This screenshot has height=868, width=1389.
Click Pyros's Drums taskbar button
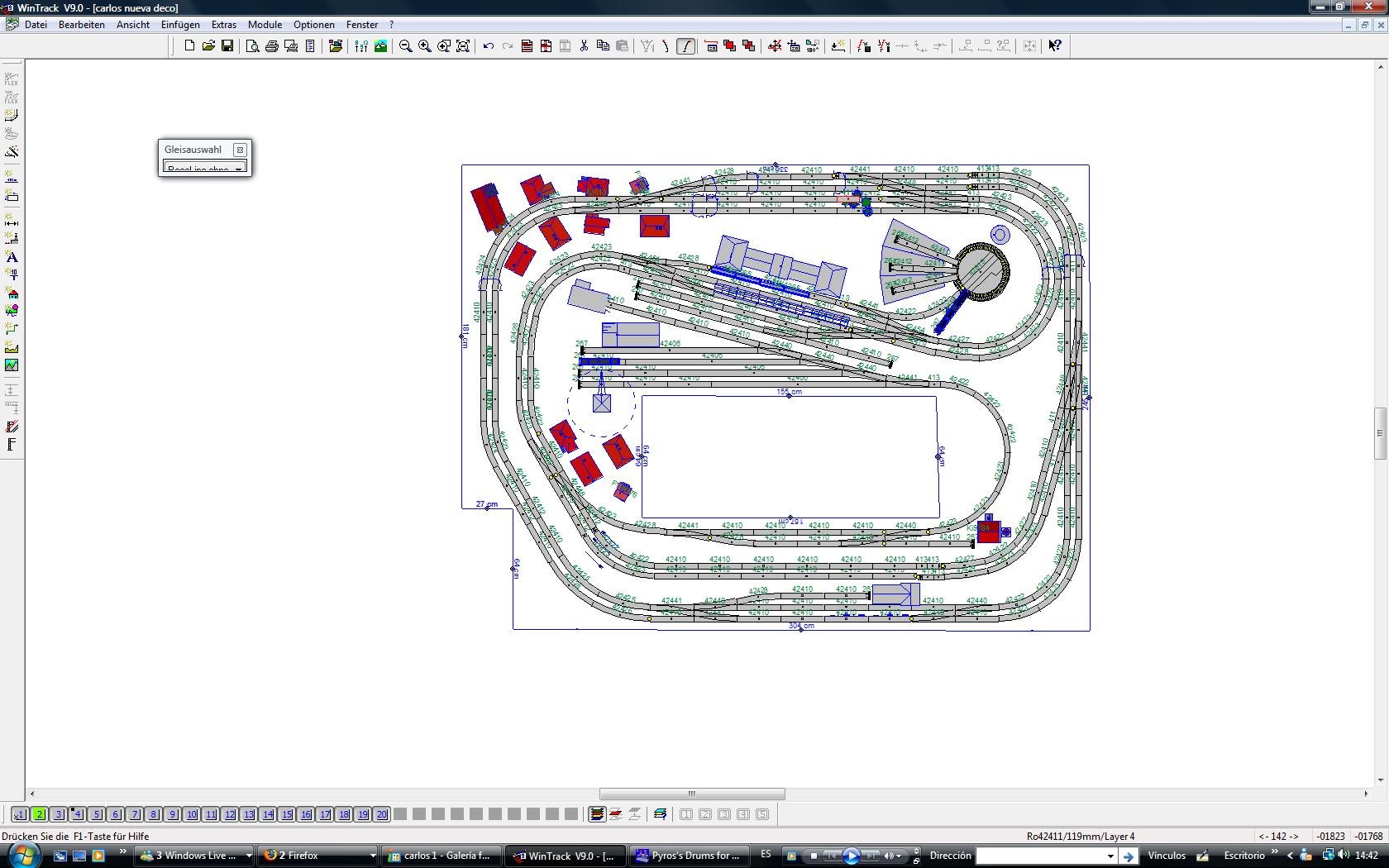(x=690, y=856)
